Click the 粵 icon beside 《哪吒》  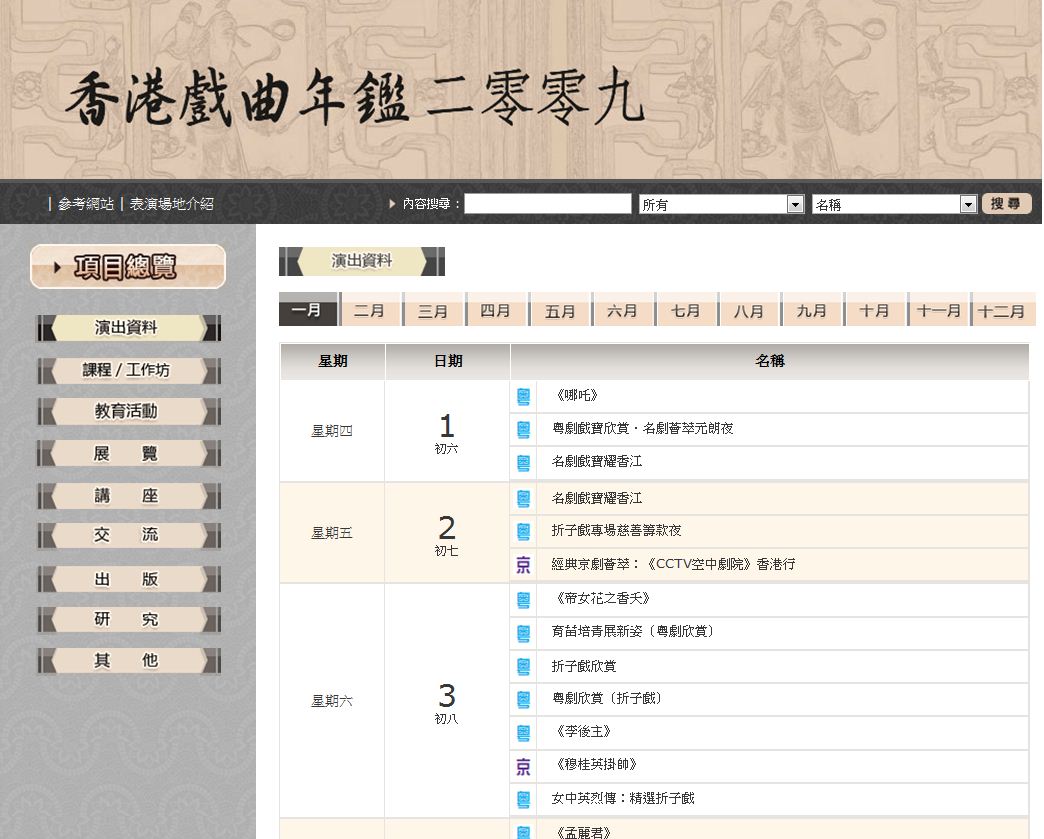(523, 397)
